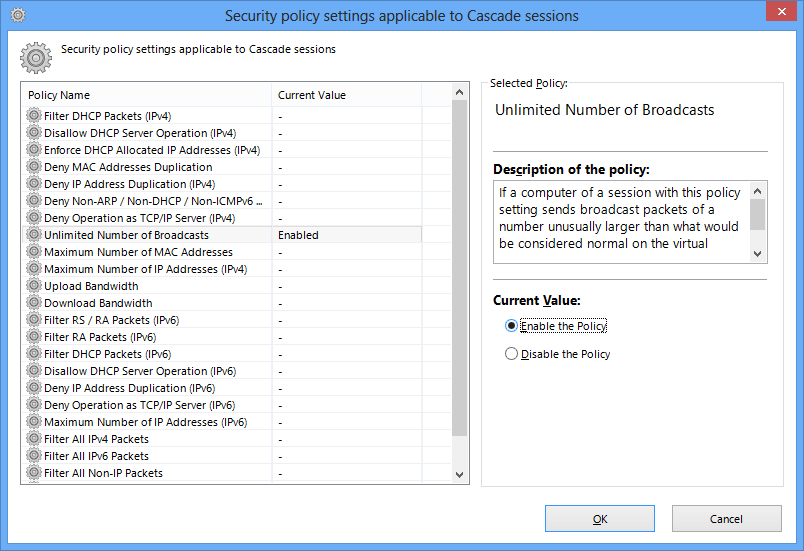The width and height of the screenshot is (804, 551).
Task: Click gear icon beside Filter DHCP Packets (IPv4)
Action: [34, 115]
